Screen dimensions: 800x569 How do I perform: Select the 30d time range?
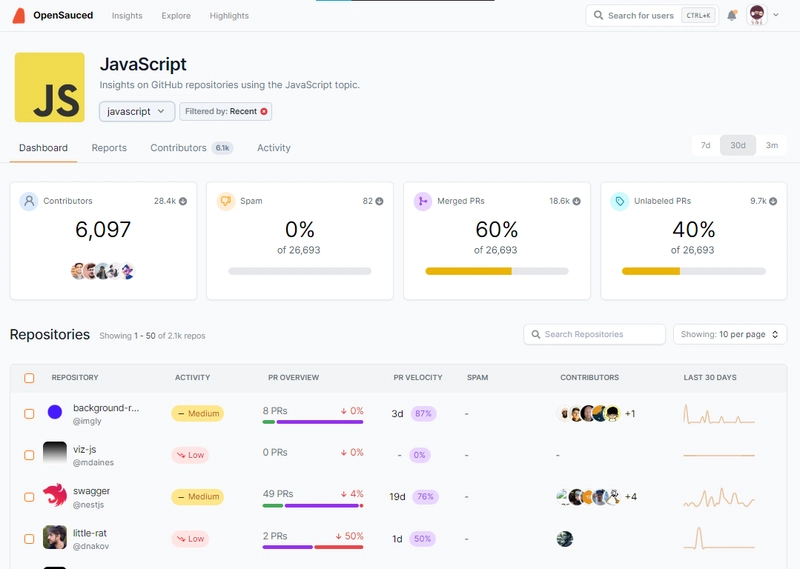pos(738,145)
